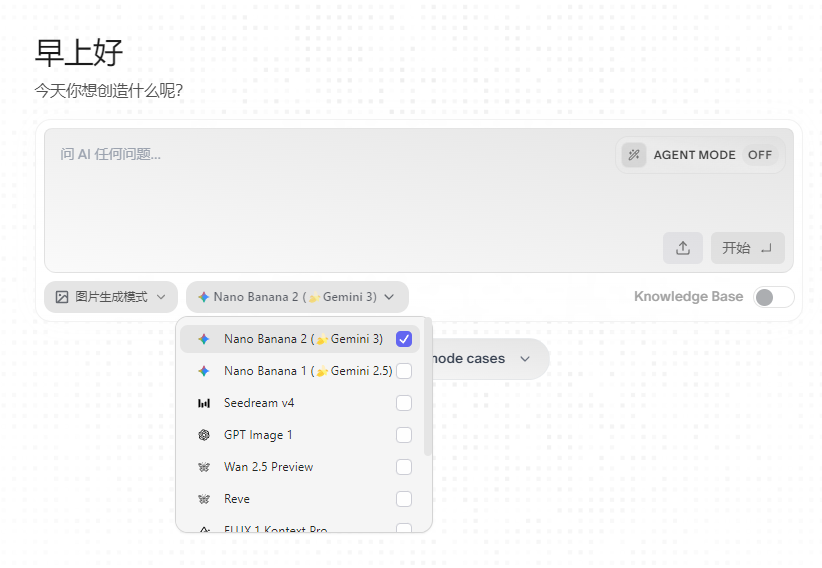
Task: Uncheck the Nano Banana 2 checkbox
Action: tap(404, 339)
